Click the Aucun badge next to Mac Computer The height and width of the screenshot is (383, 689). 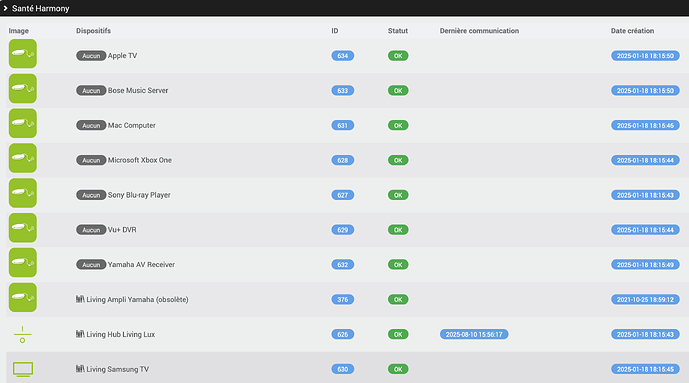(x=91, y=125)
